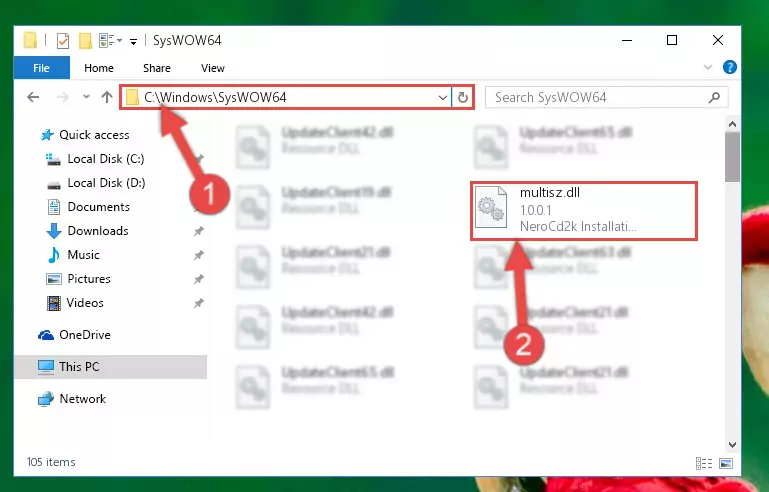
Task: Select OneDrive in navigation pane
Action: click(x=75, y=335)
